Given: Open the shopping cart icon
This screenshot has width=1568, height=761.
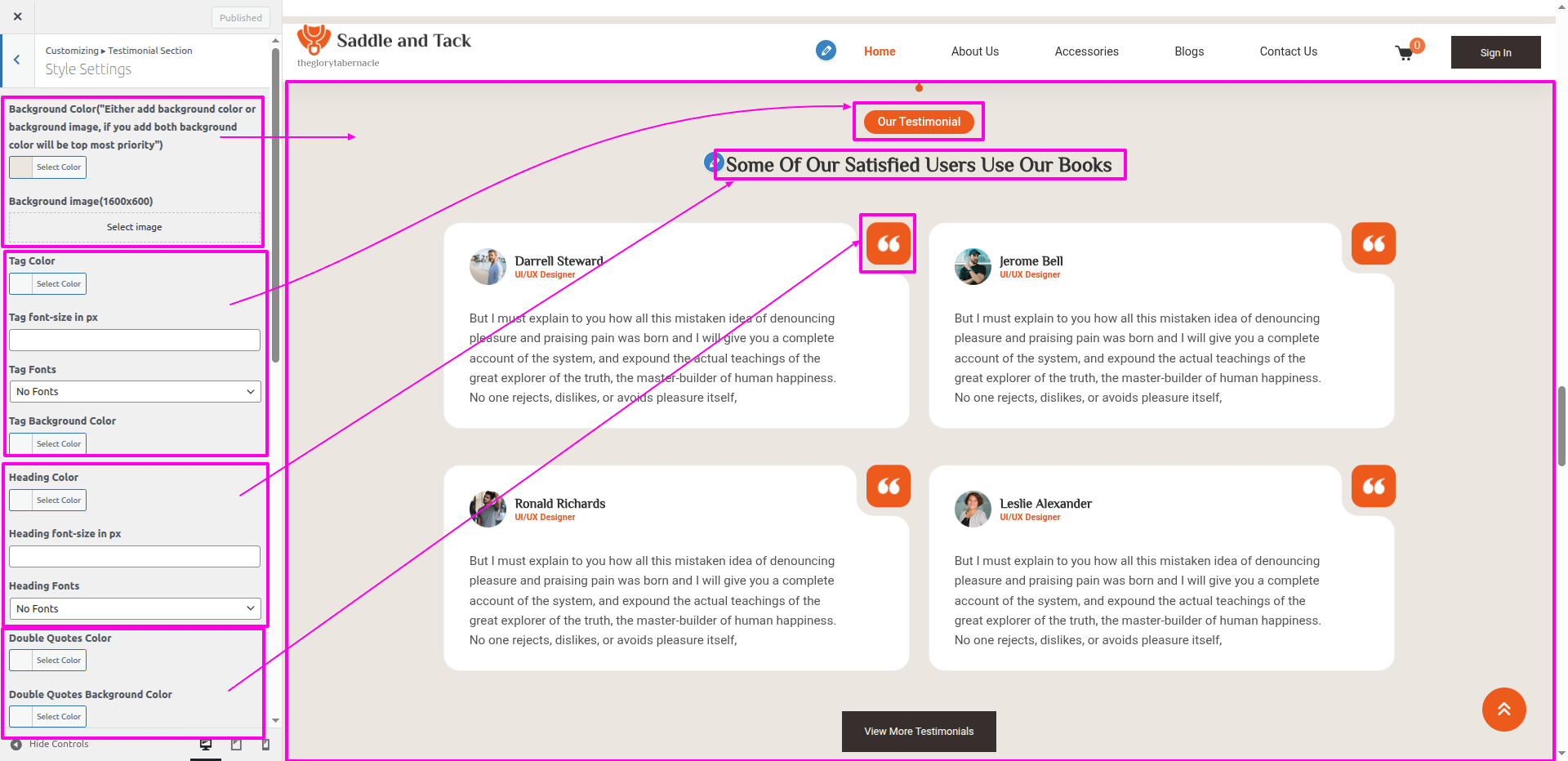Looking at the screenshot, I should [x=1404, y=53].
